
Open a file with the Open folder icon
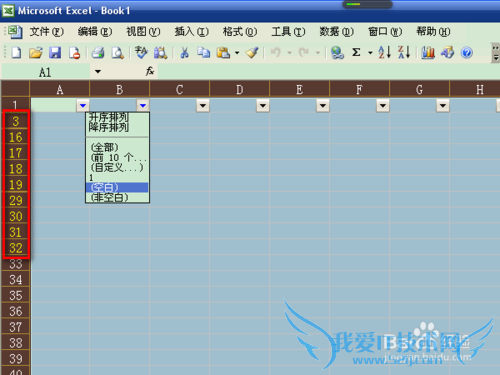(x=36, y=53)
